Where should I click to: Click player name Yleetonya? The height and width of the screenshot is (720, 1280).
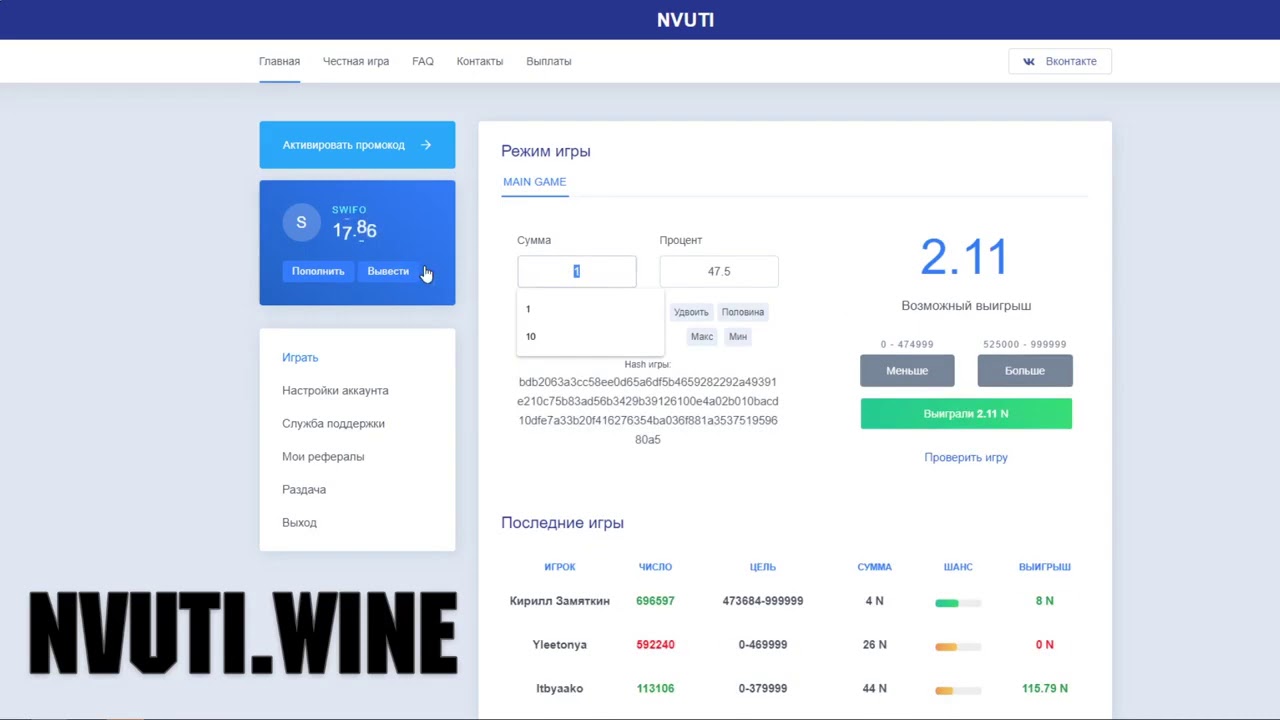(x=559, y=645)
